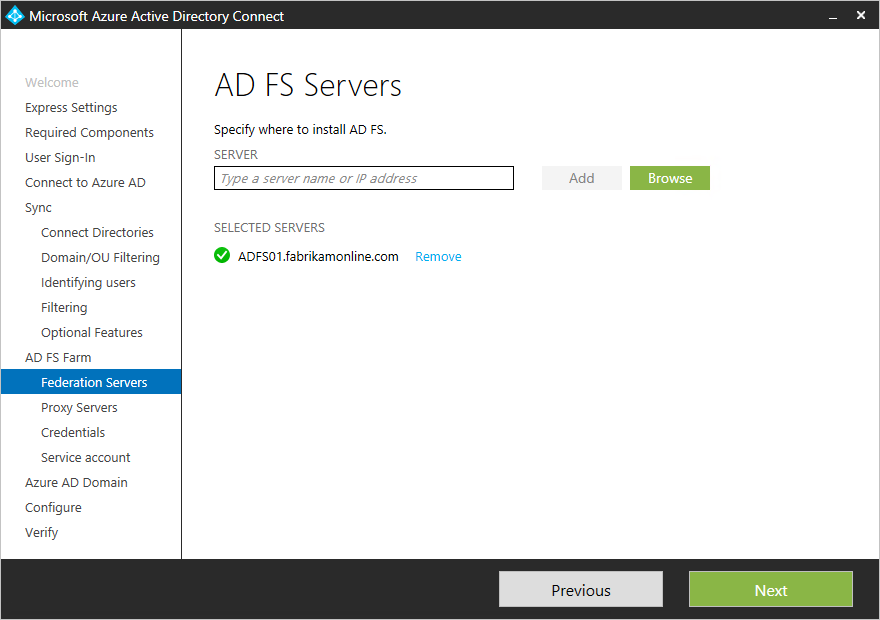This screenshot has height=620, width=880.
Task: Open Connect Directories sub-step
Action: point(97,232)
